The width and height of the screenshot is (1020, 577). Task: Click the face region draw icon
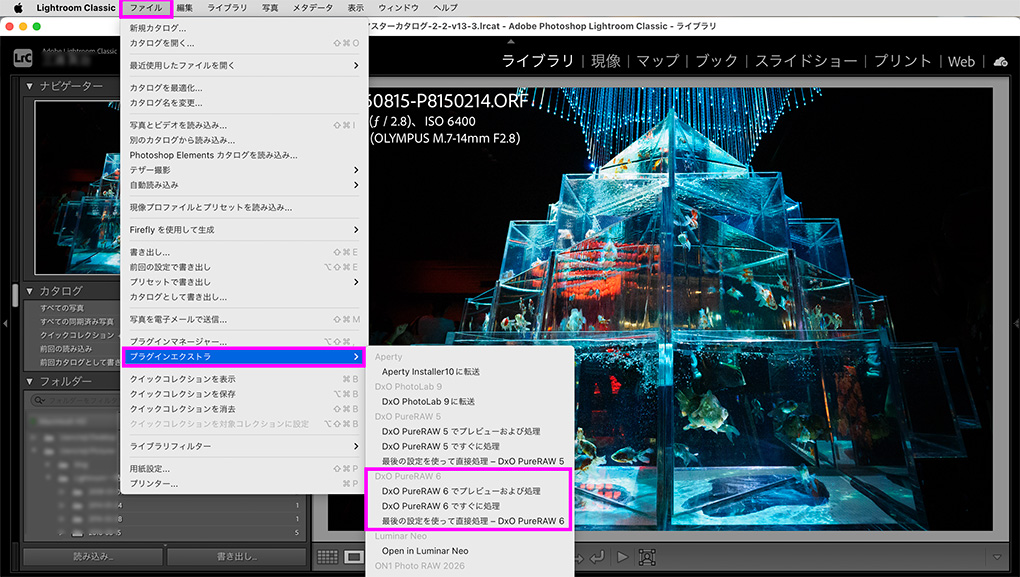click(647, 557)
